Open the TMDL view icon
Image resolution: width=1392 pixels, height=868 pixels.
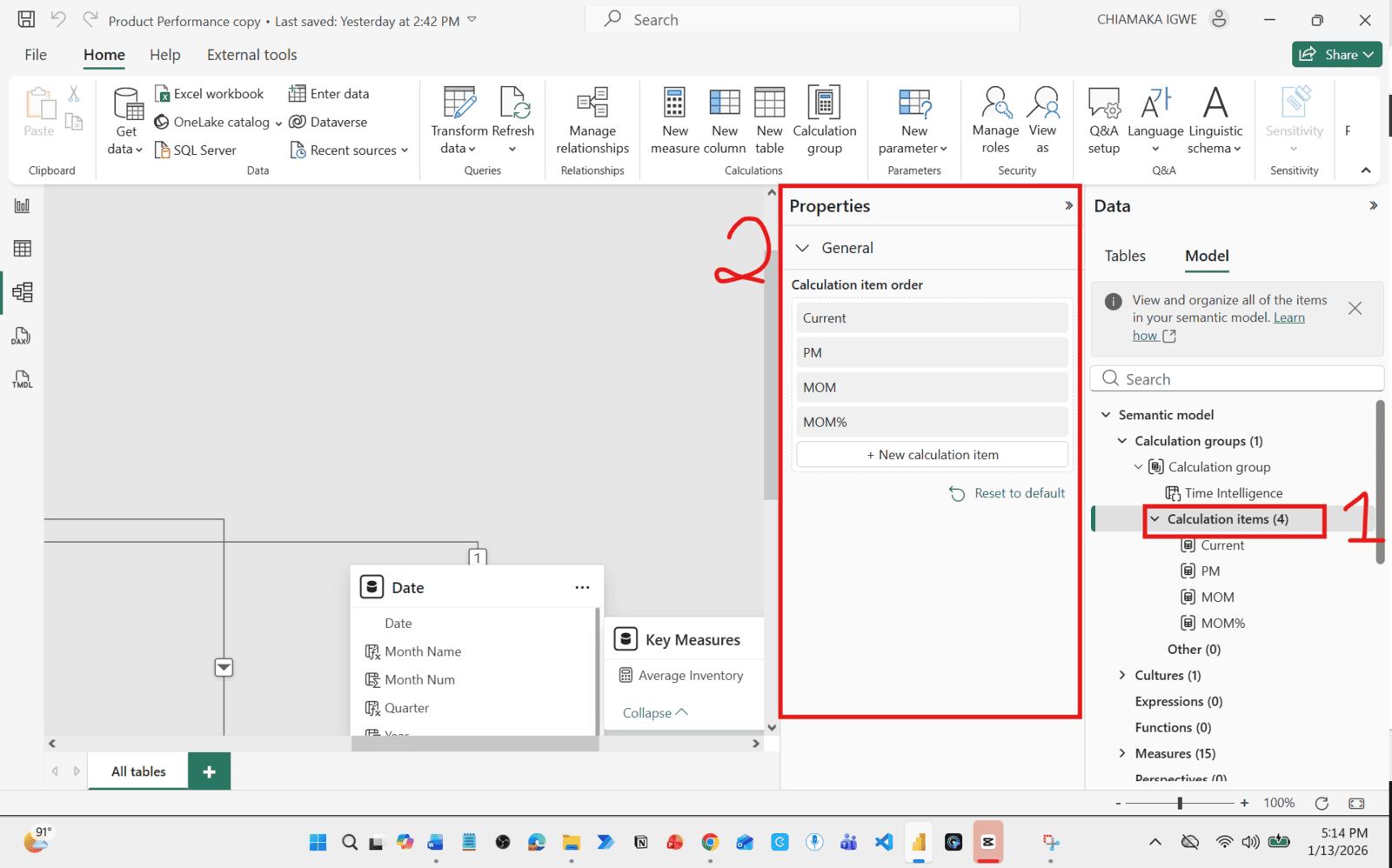tap(23, 380)
